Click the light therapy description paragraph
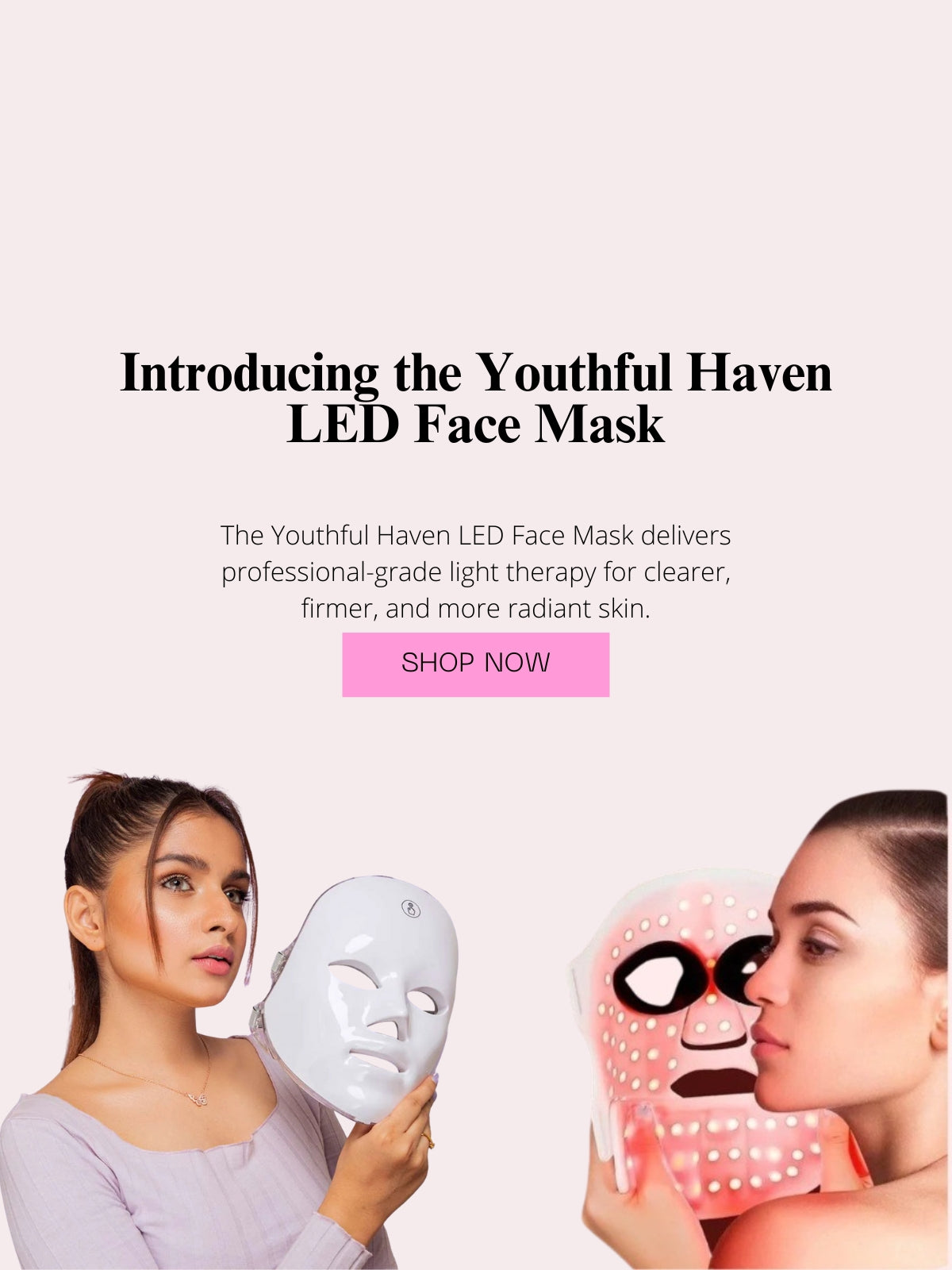952x1270 pixels. (x=476, y=571)
